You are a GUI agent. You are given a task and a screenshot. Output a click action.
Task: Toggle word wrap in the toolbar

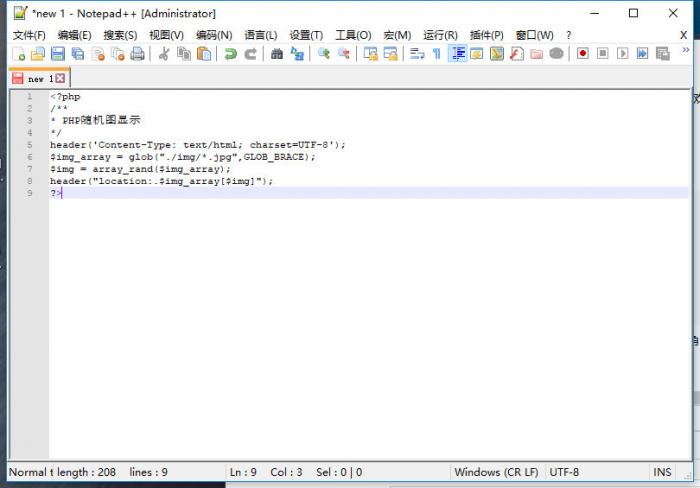pos(417,54)
